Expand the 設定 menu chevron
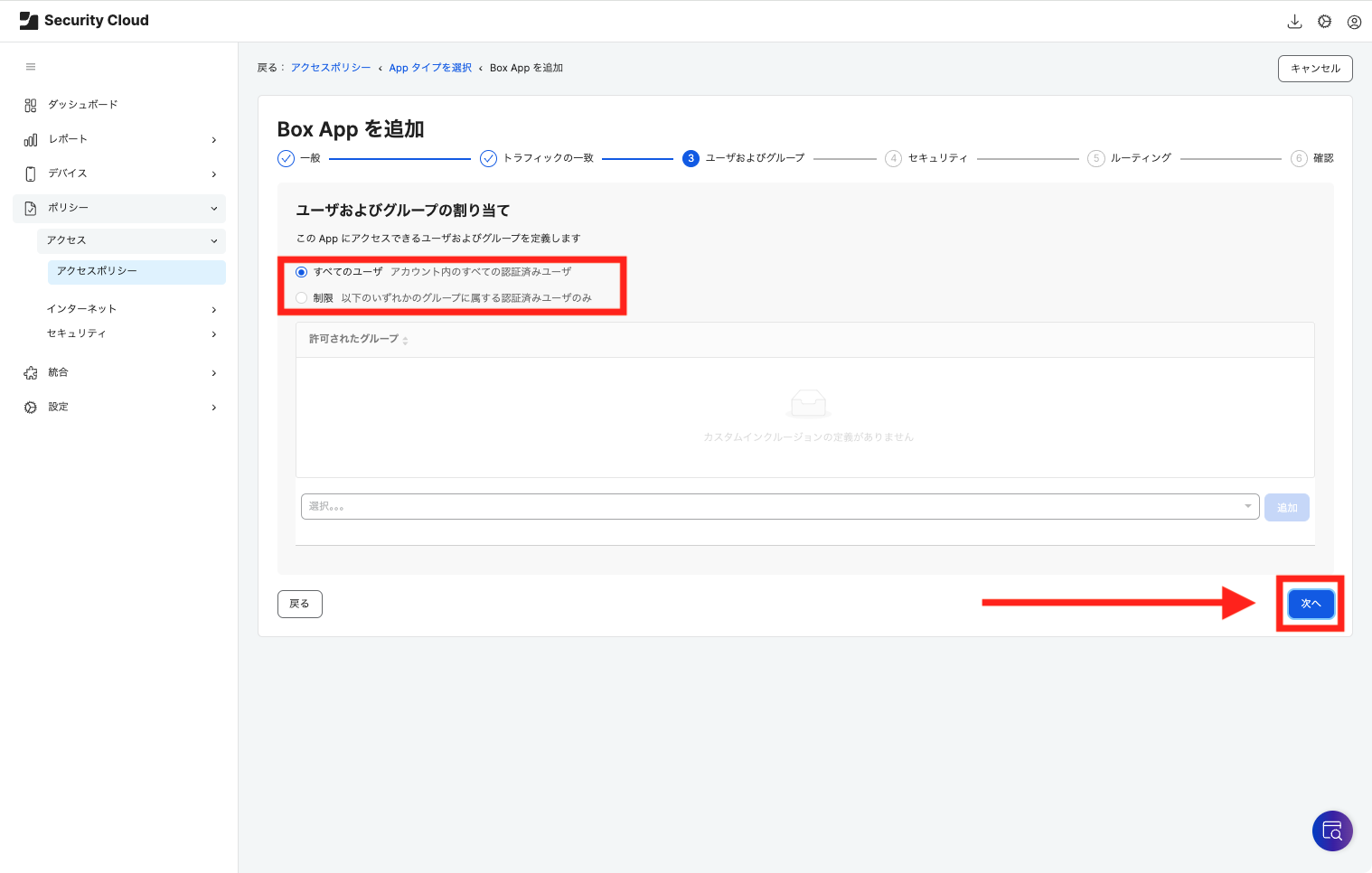Image resolution: width=1372 pixels, height=873 pixels. [x=214, y=408]
